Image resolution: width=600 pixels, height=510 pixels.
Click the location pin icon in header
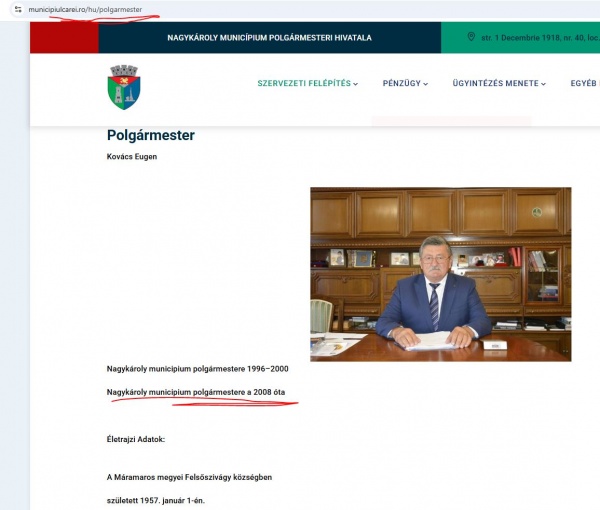[x=471, y=37]
